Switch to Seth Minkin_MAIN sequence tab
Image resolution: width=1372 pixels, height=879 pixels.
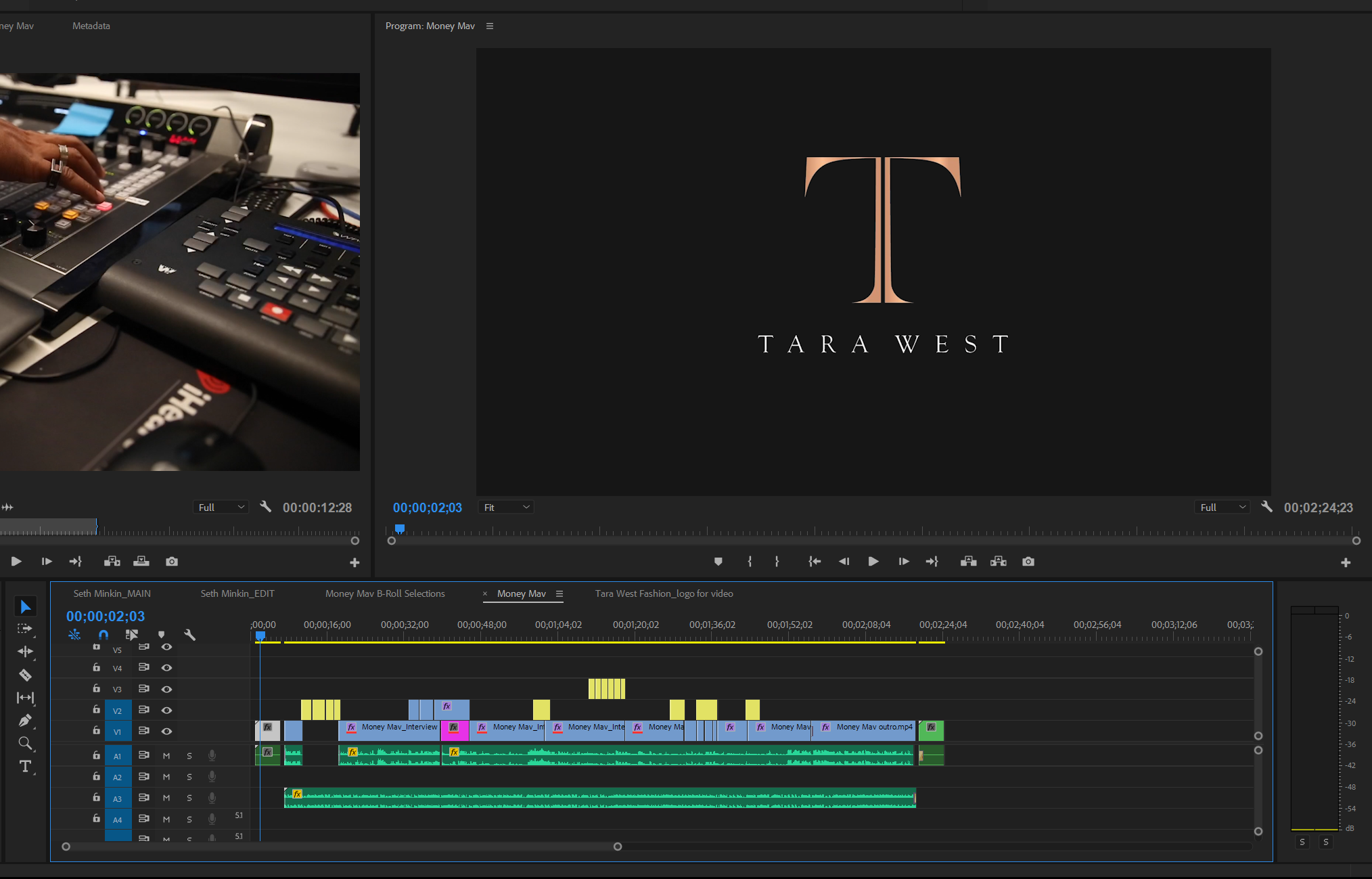(x=112, y=593)
